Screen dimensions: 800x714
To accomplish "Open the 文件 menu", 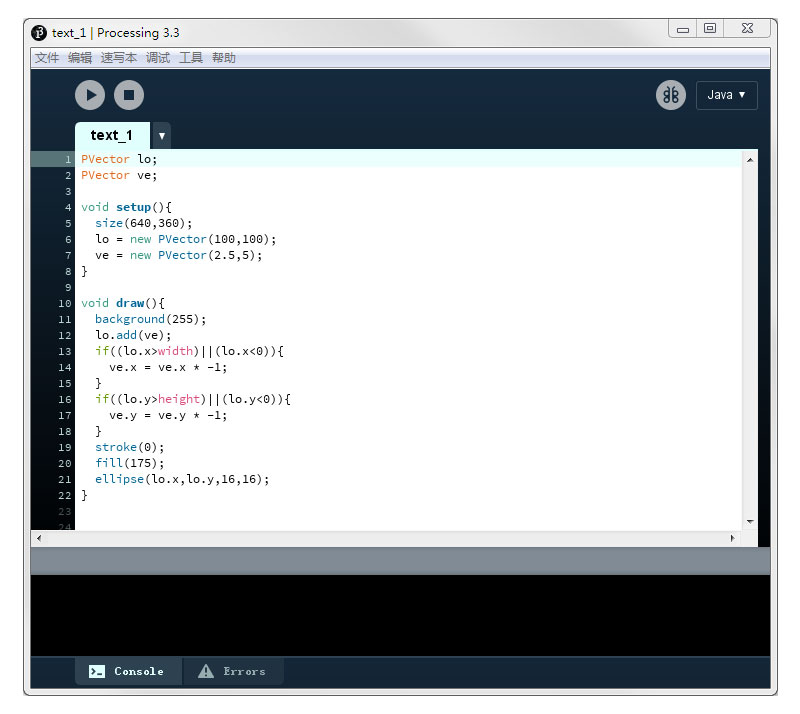I will click(x=46, y=58).
